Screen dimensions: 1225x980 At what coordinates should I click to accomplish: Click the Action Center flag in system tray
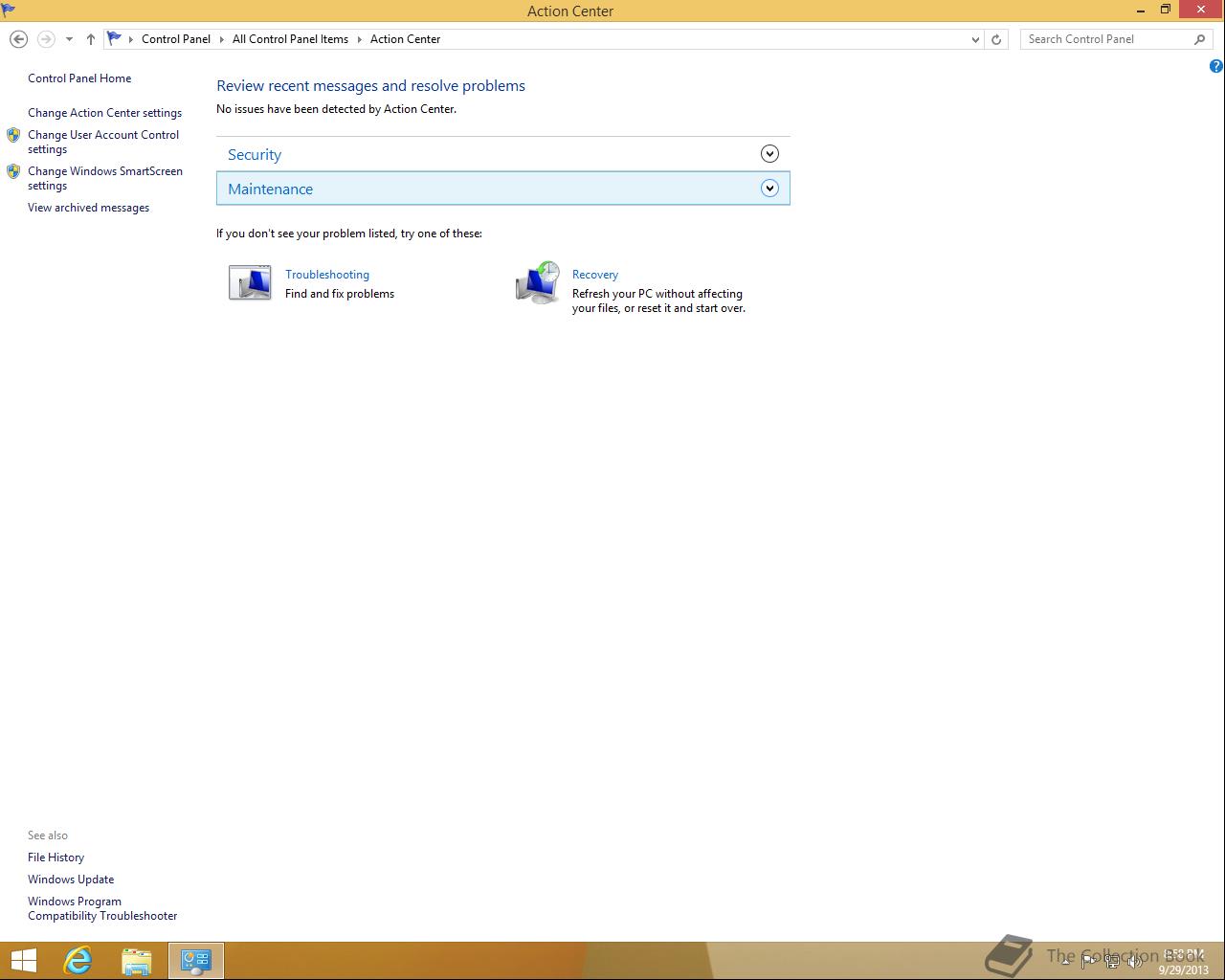click(1088, 961)
